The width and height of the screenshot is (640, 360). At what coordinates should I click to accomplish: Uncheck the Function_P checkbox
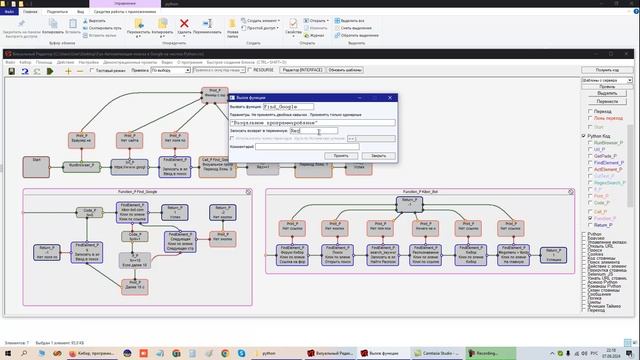point(590,218)
